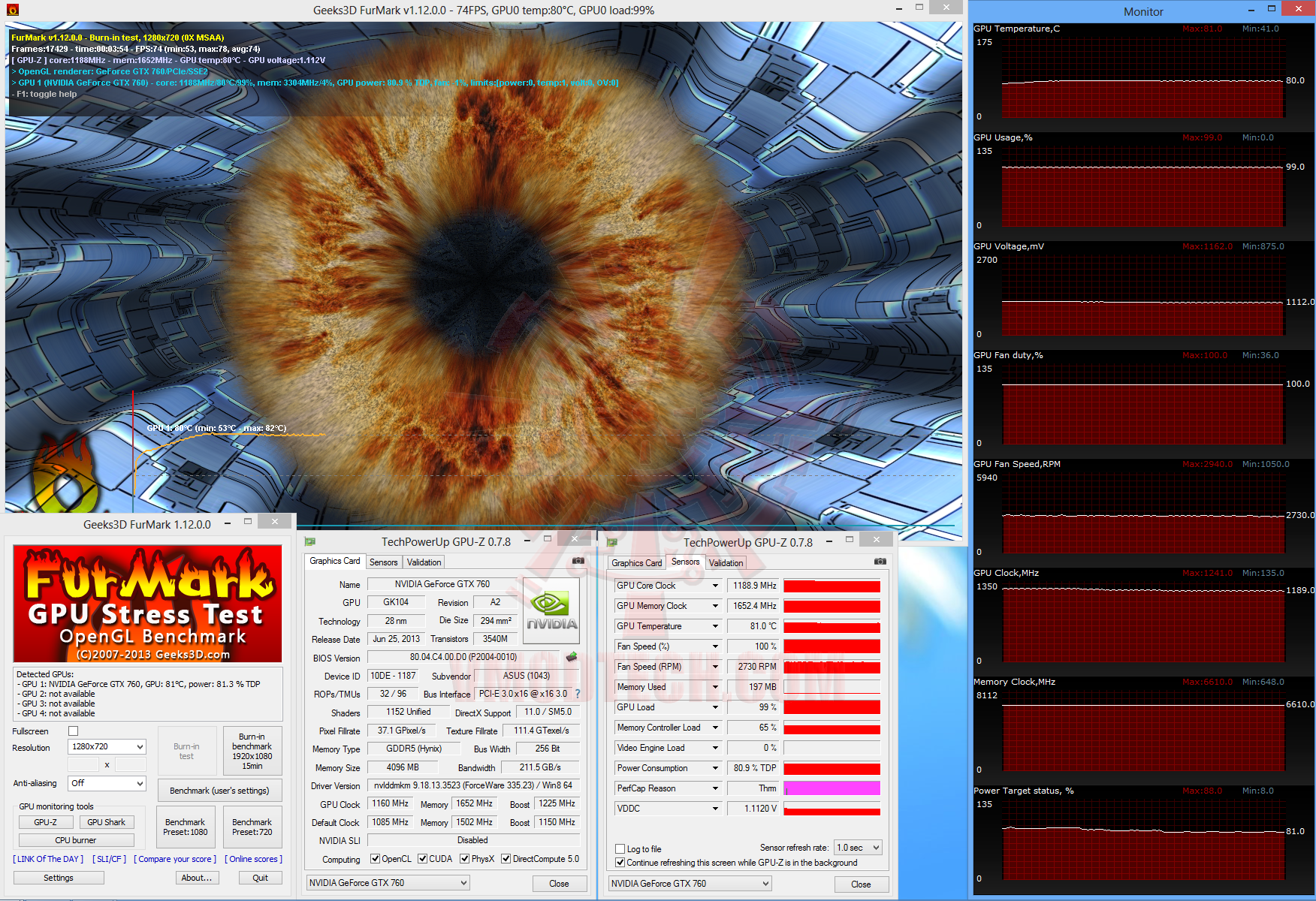Uncheck Continue refreshing in background checkbox
The width and height of the screenshot is (1316, 901).
pyautogui.click(x=620, y=863)
